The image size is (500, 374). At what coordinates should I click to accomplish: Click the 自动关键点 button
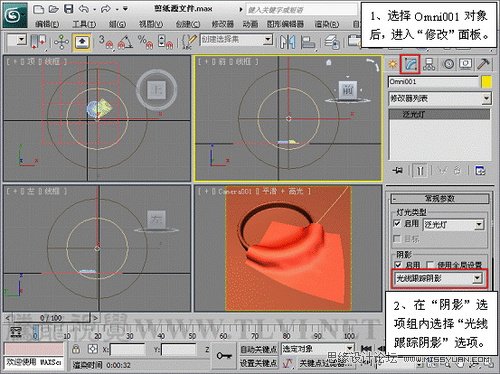pyautogui.click(x=259, y=349)
